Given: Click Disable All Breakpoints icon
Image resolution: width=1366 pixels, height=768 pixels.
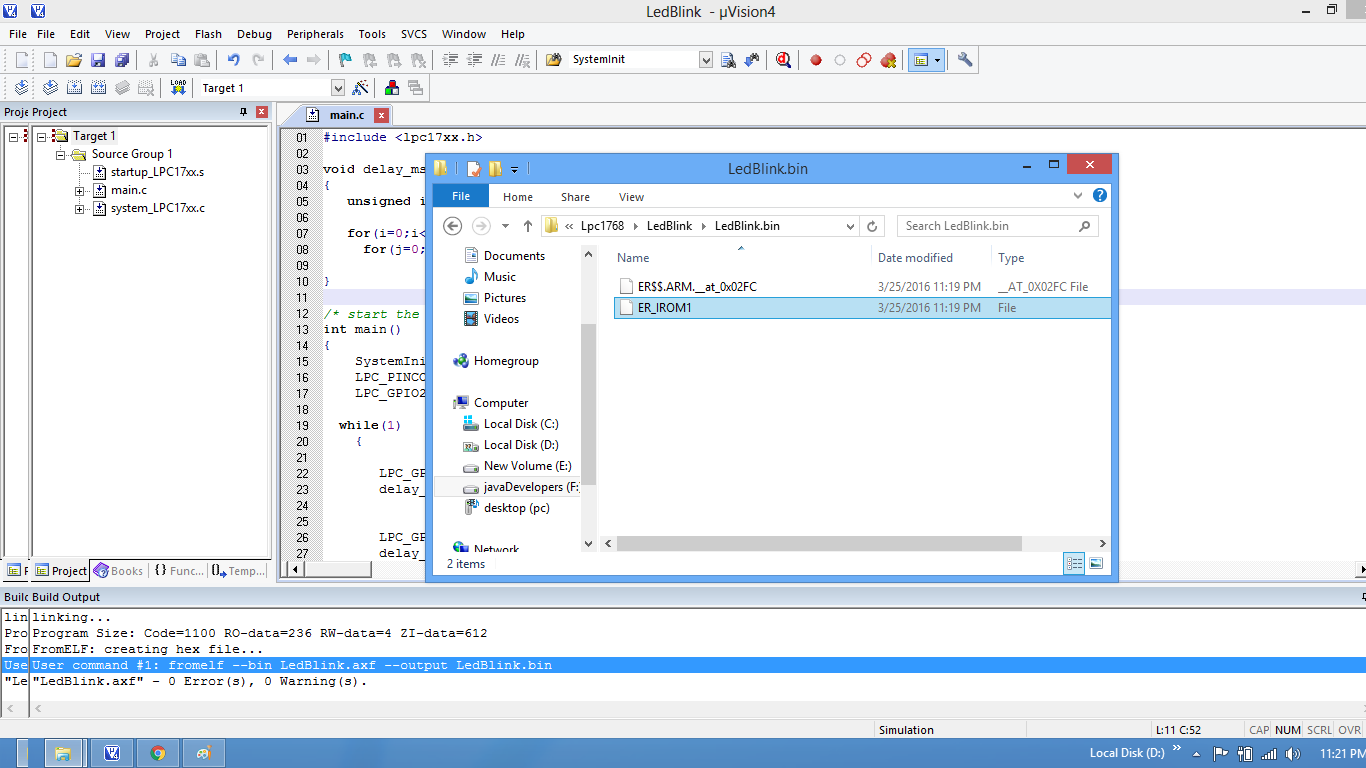Looking at the screenshot, I should 864,60.
